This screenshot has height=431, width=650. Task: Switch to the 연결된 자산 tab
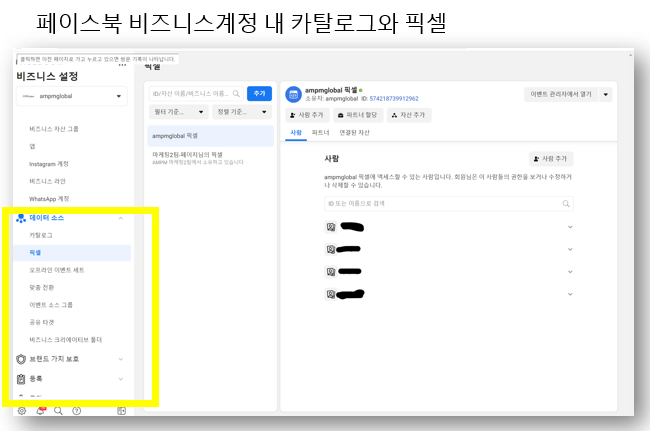point(354,133)
